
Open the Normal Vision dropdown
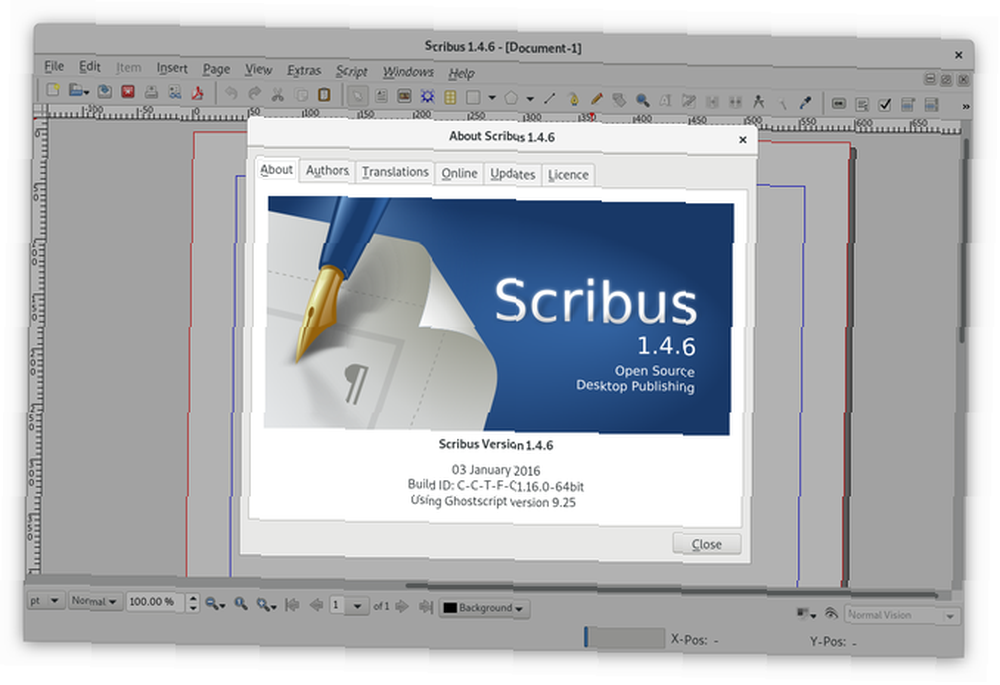902,615
